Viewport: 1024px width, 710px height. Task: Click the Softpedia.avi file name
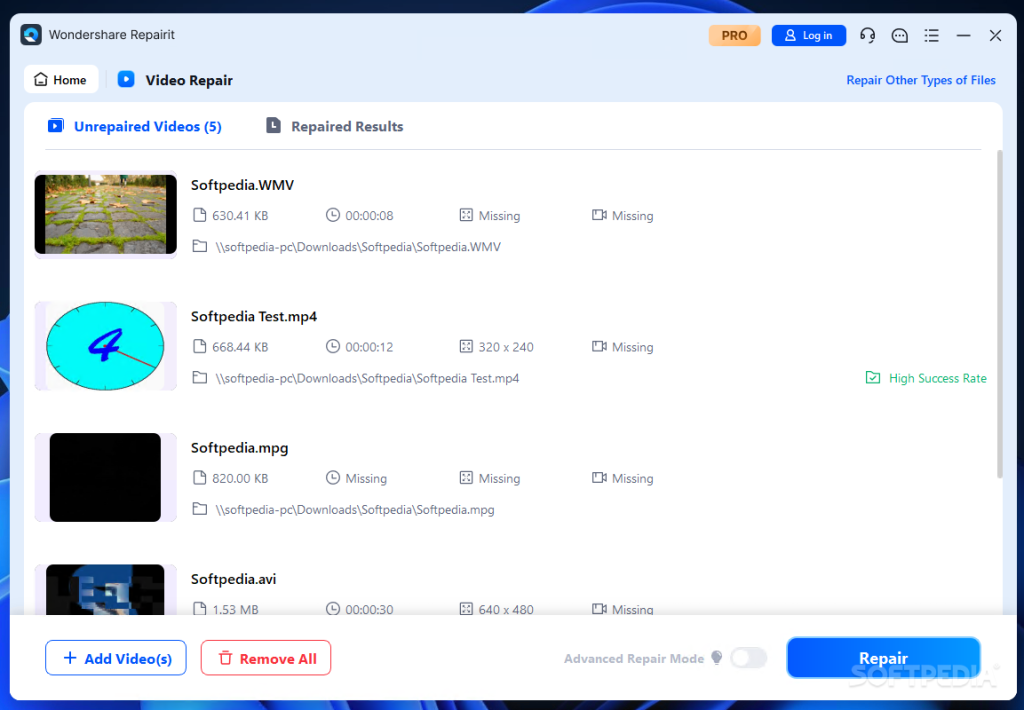click(234, 579)
